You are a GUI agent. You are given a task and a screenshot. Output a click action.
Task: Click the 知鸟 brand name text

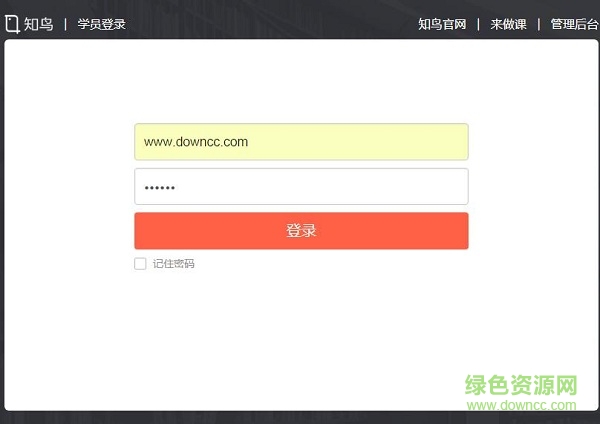[39, 24]
